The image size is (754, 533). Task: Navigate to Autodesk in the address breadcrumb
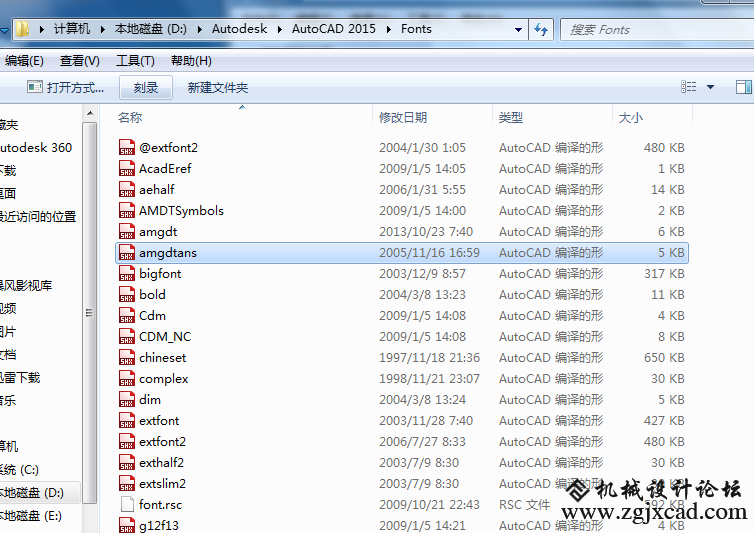239,29
